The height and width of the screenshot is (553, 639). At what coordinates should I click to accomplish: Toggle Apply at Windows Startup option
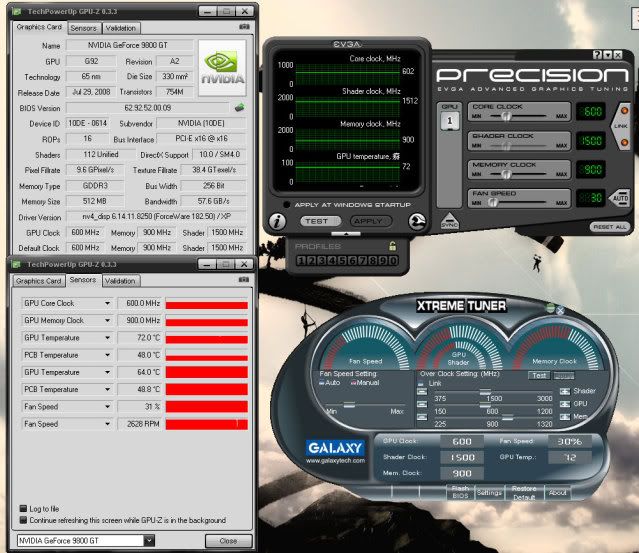(x=288, y=204)
